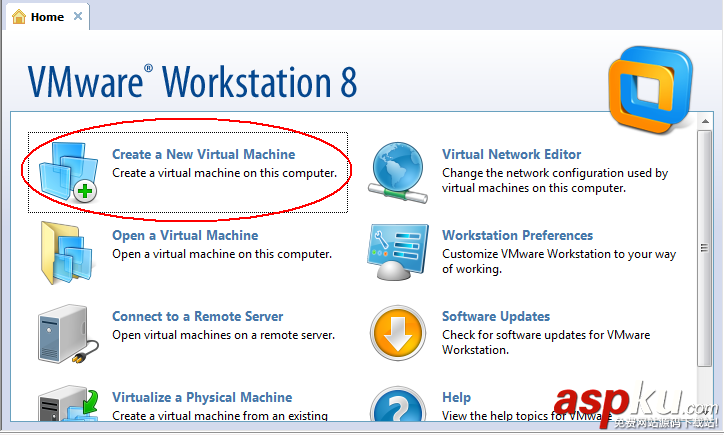Click the text 'Open a virtual machine on this computer.'
724x435 pixels.
[222, 254]
